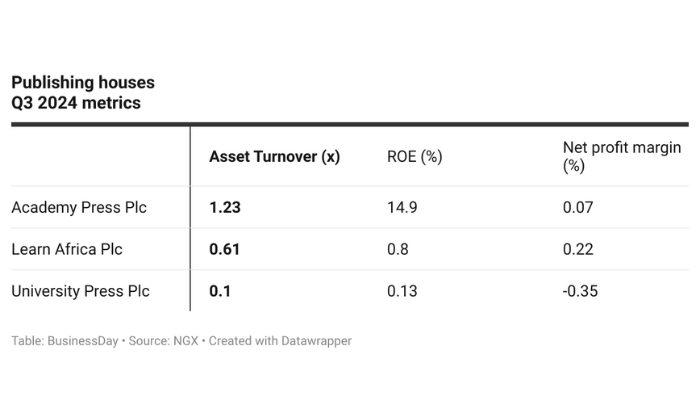Click the "Q3 2024 metrics" subtitle line
Viewport: 700px width, 400px height.
pyautogui.click(x=76, y=102)
